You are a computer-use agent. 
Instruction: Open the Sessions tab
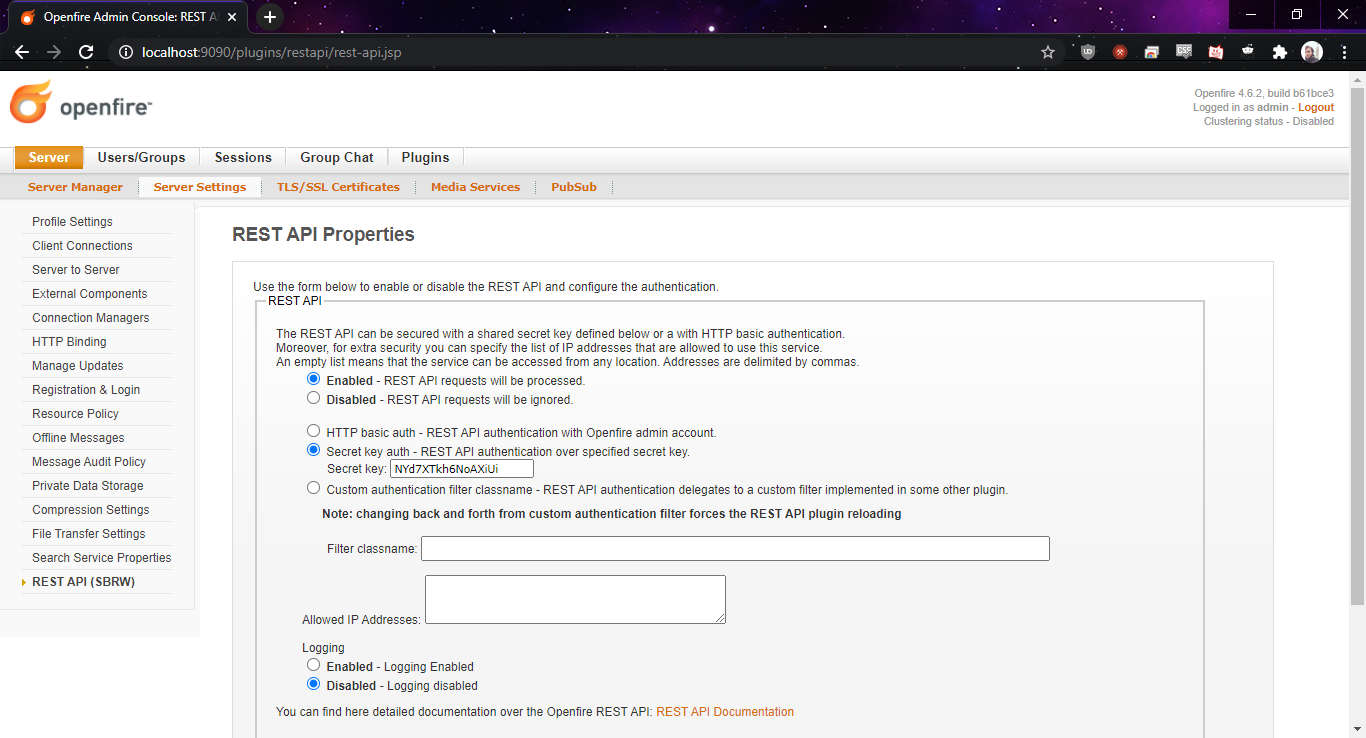pyautogui.click(x=243, y=157)
